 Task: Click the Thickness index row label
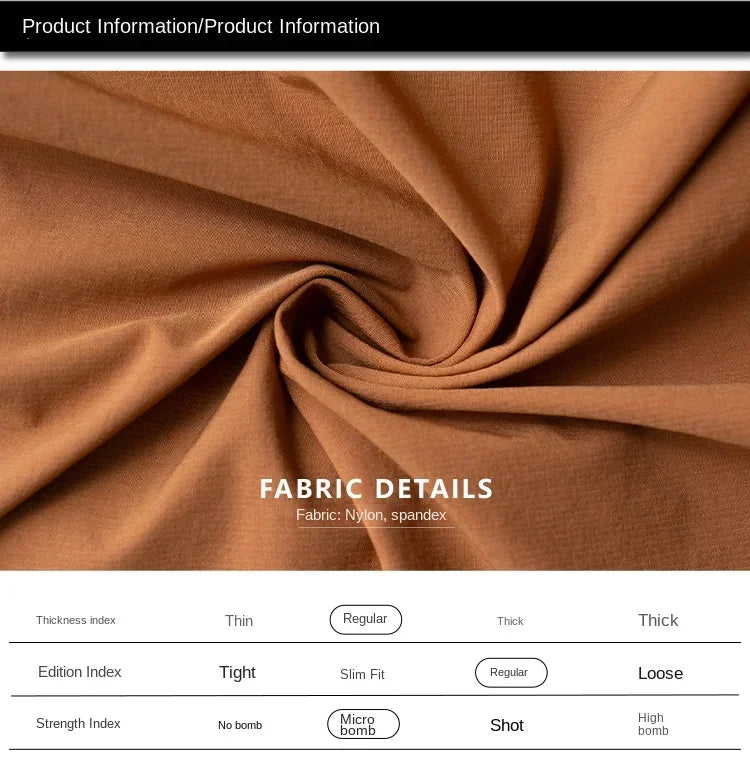(76, 620)
